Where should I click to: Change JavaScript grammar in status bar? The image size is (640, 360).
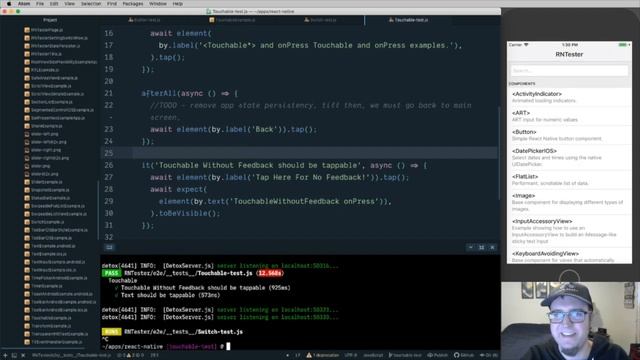pos(373,356)
